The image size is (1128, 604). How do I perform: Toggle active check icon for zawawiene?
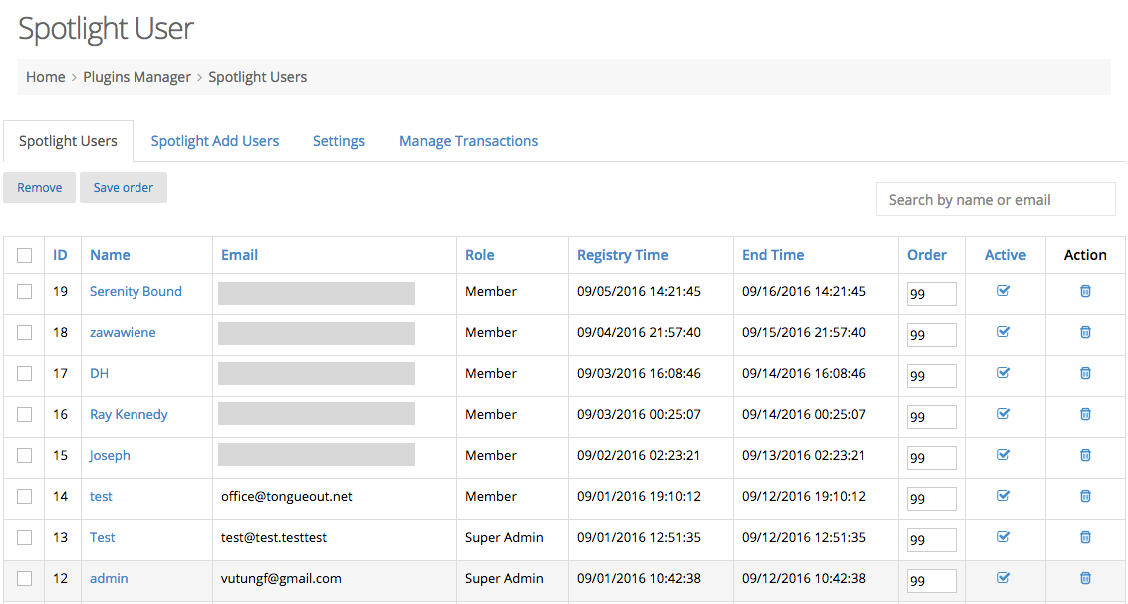[x=1004, y=331]
